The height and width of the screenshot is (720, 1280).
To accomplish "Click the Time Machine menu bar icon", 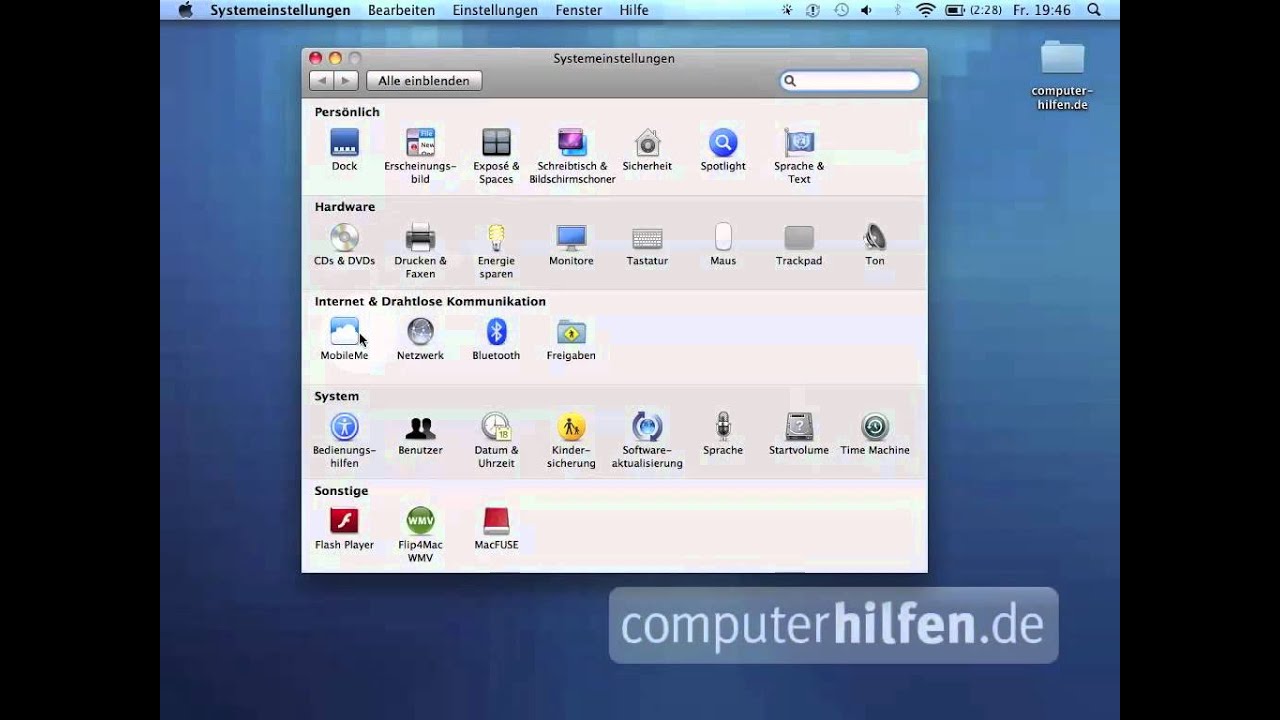I will click(841, 10).
